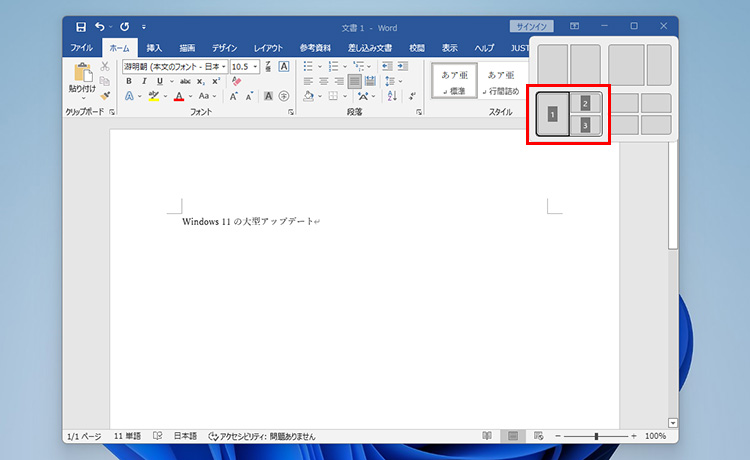
Task: Toggle Strikethrough (abc) formatting
Action: tap(185, 81)
